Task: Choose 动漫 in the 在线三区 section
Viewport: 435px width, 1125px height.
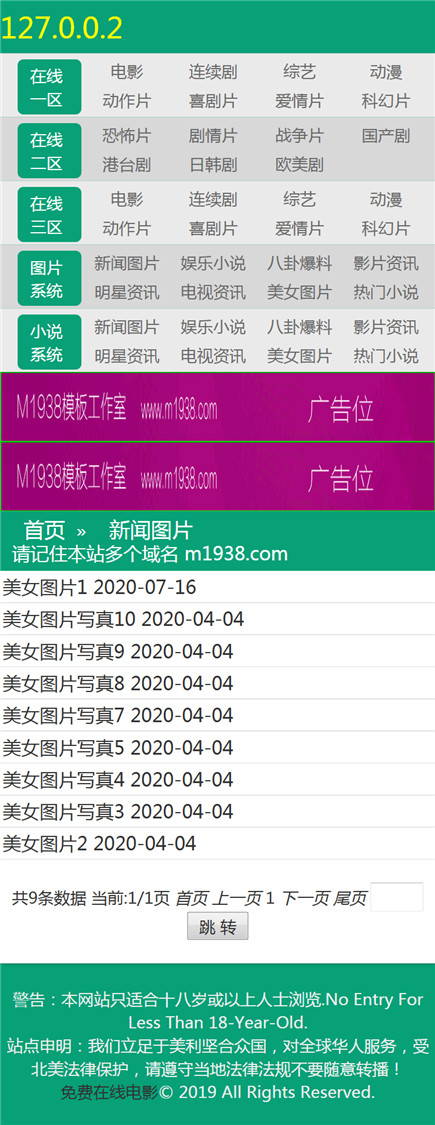Action: pos(385,200)
